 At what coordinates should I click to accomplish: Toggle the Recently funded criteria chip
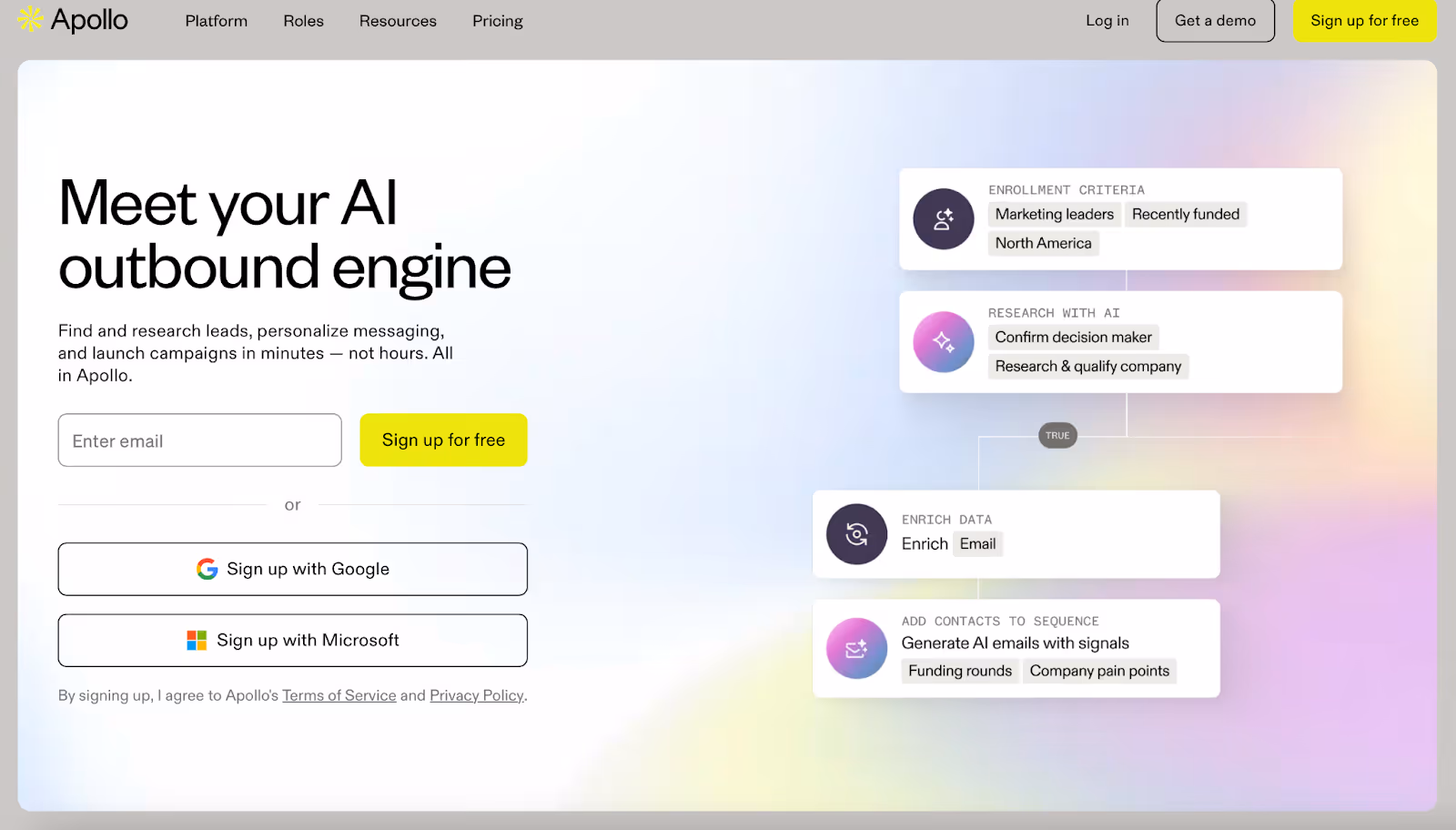click(1185, 214)
